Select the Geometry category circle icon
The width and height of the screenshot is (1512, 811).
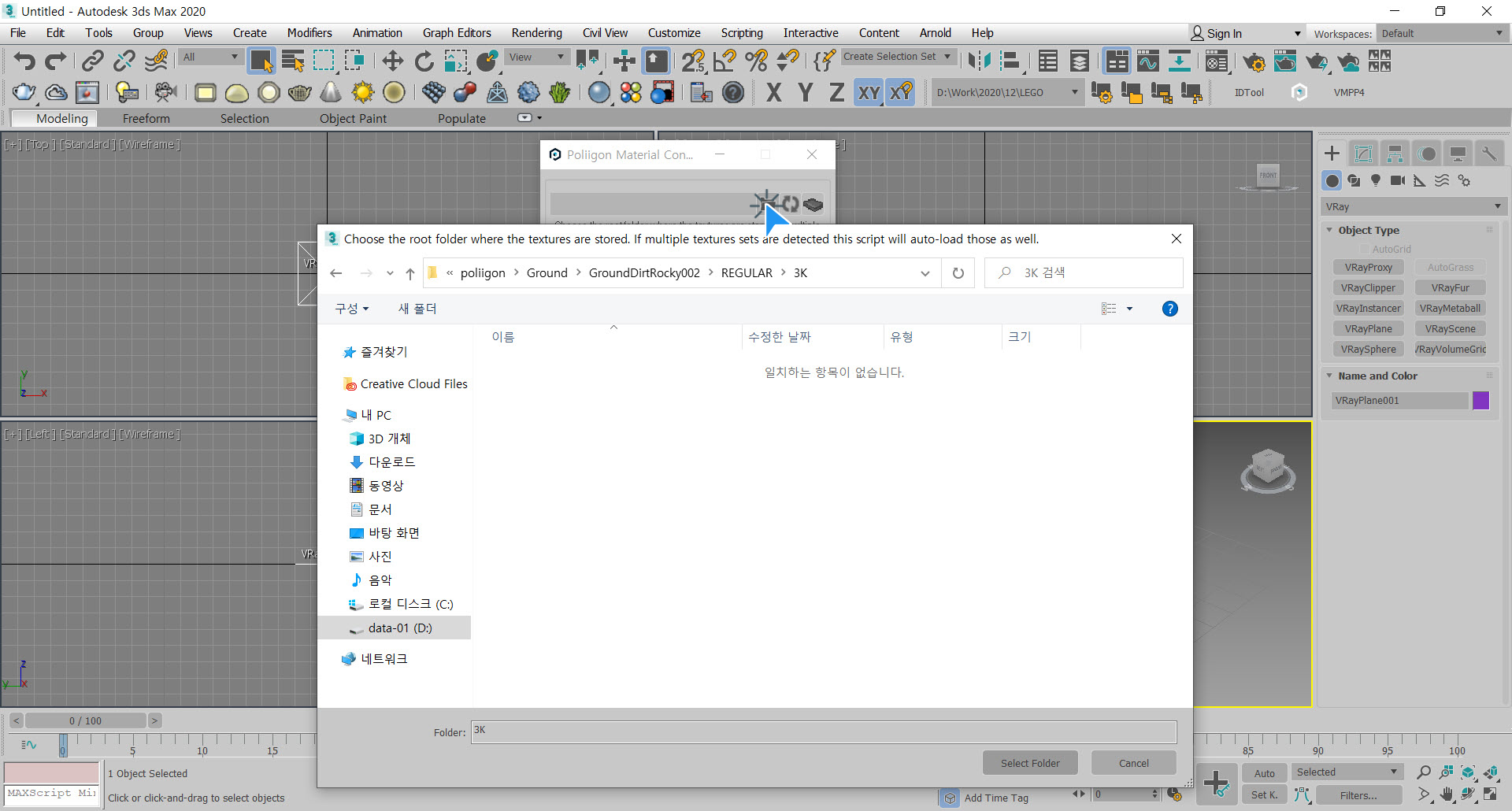coord(1332,181)
